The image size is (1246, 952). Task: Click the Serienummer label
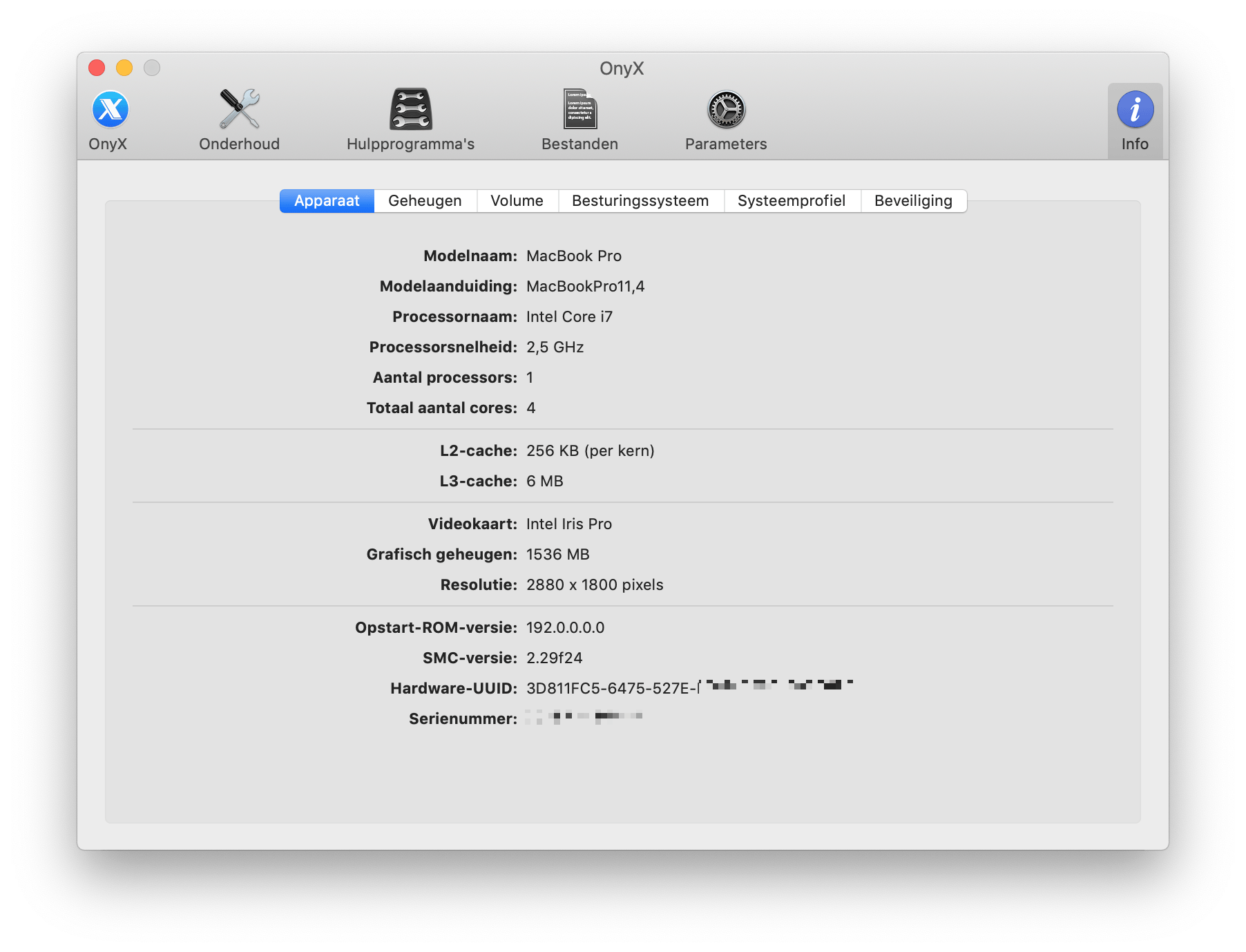pos(463,719)
